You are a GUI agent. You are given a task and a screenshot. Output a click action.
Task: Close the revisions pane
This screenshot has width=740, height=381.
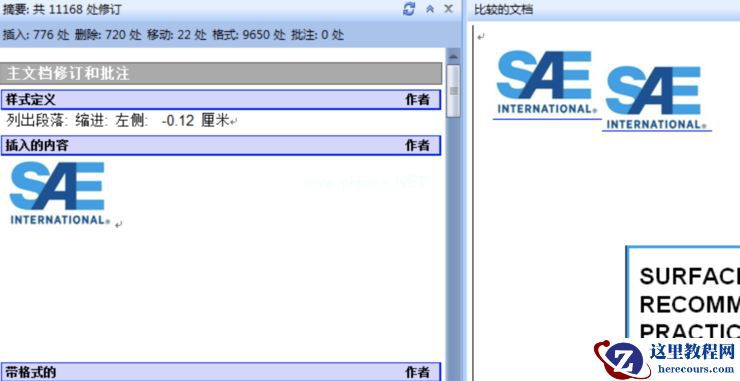tap(449, 8)
